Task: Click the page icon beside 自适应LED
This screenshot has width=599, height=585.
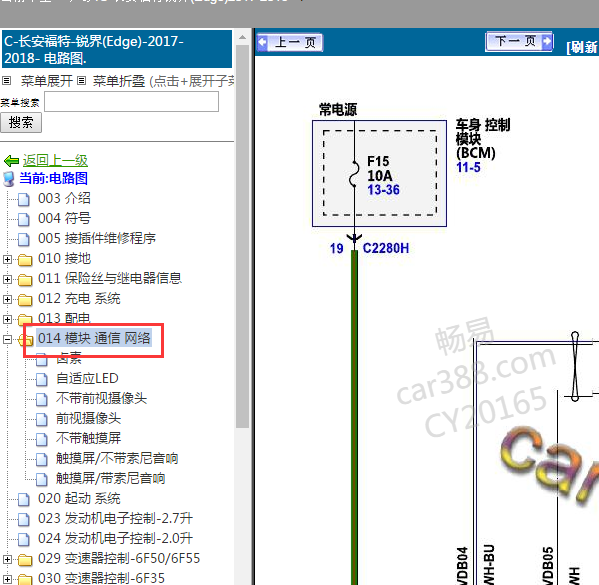Action: tap(42, 379)
